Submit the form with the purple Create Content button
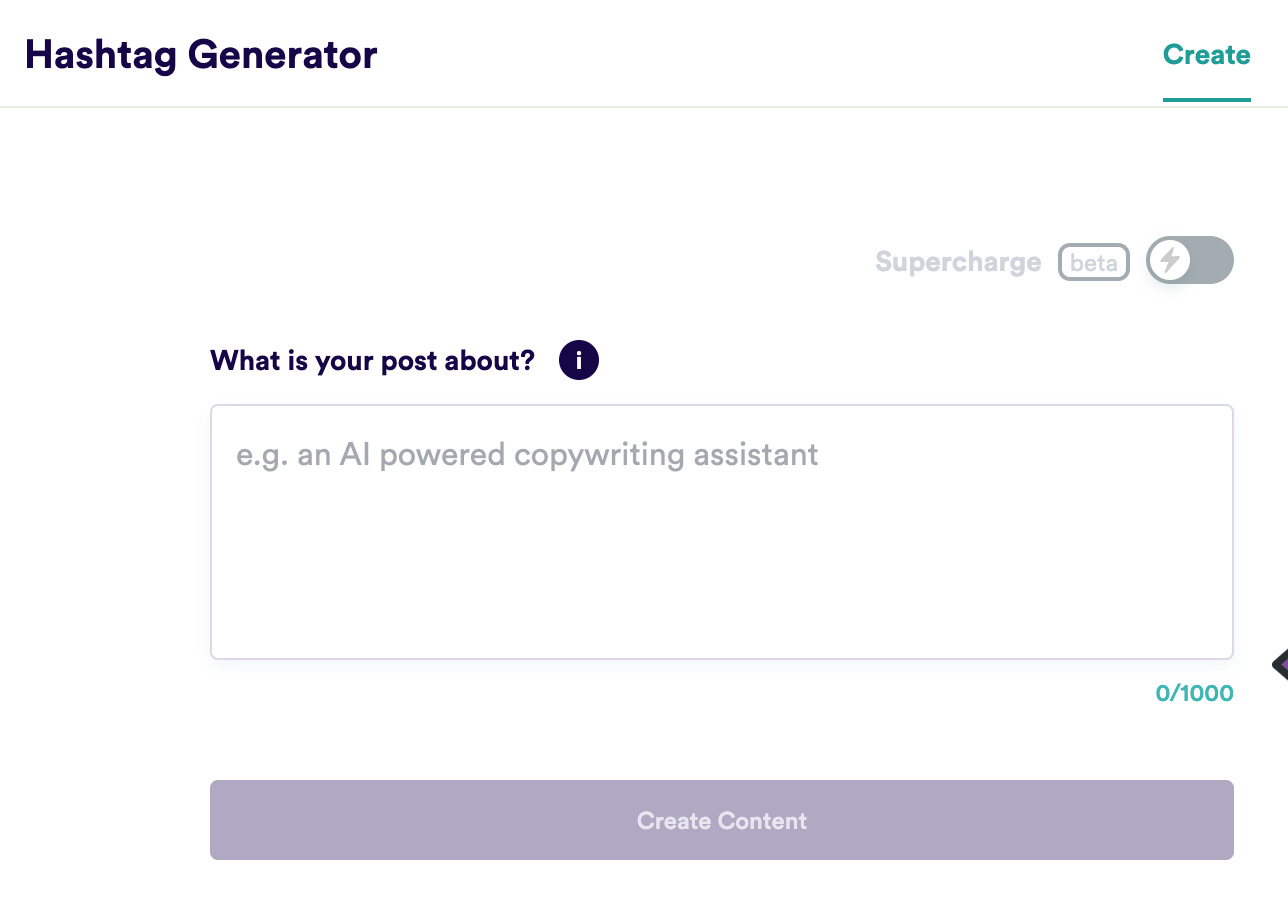Image resolution: width=1288 pixels, height=922 pixels. point(721,820)
